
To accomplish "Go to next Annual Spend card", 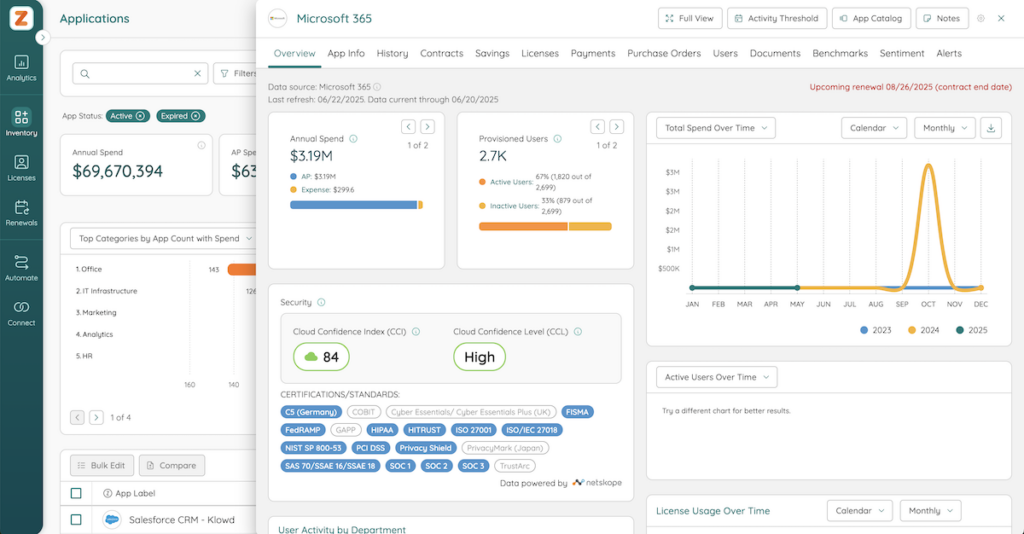I will (x=427, y=127).
